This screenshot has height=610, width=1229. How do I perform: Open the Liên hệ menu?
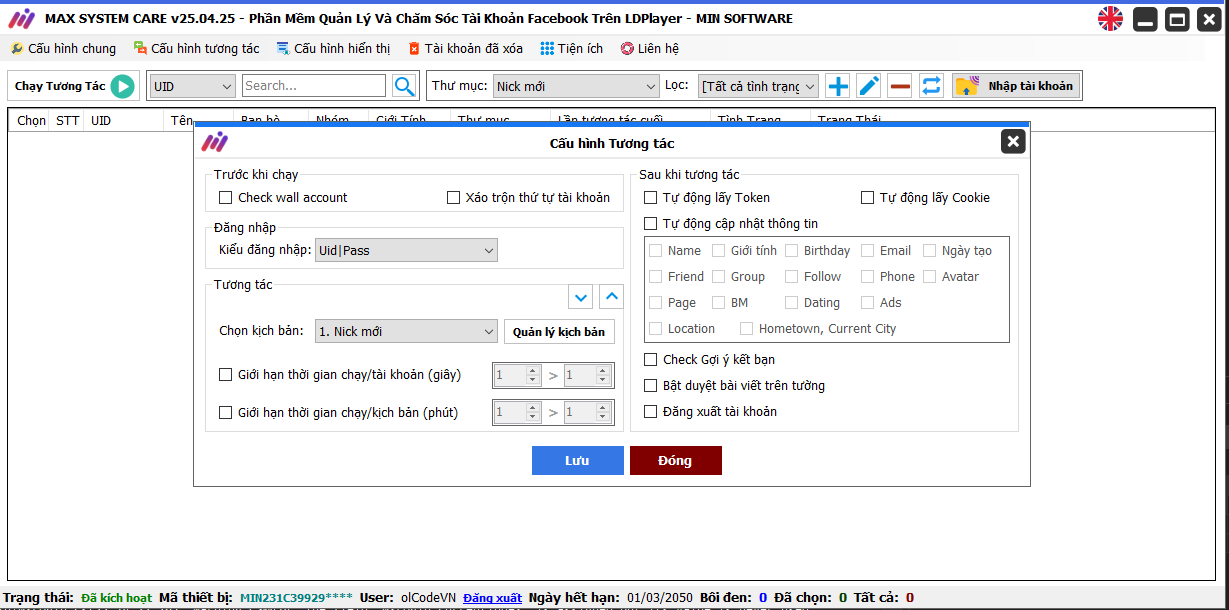pos(650,48)
